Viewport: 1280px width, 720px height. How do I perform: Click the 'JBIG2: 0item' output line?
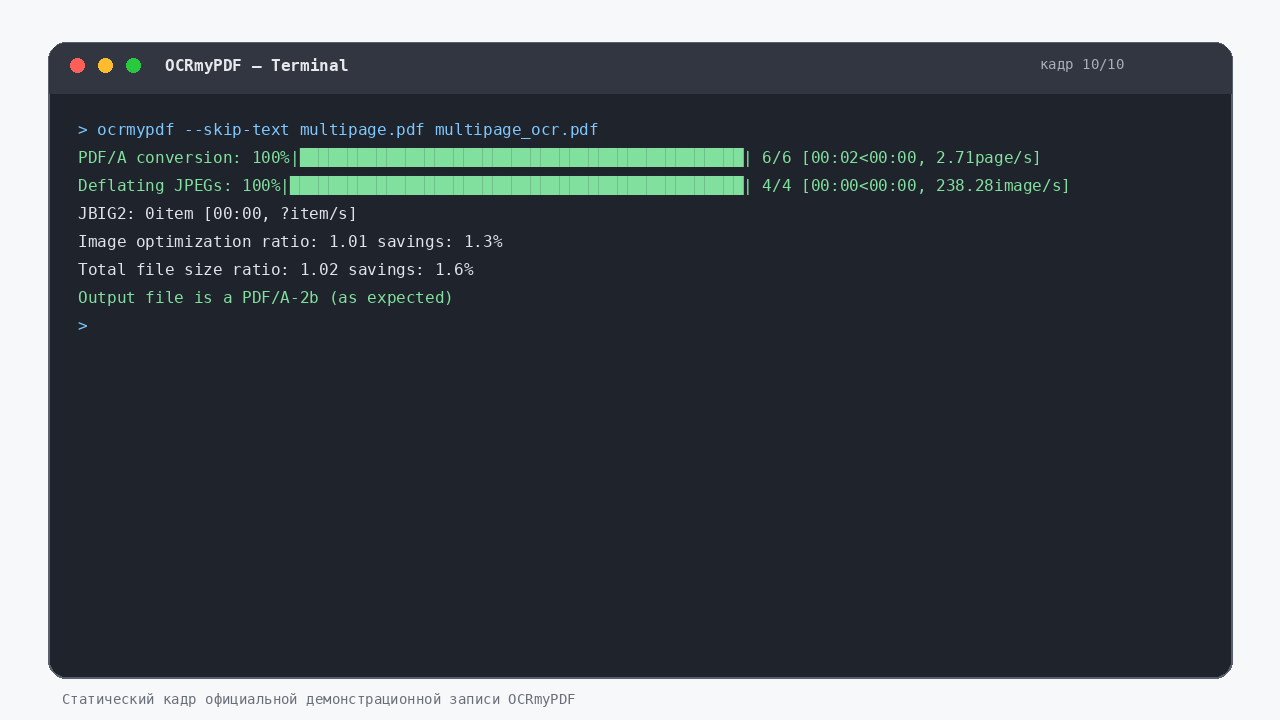[x=218, y=214]
